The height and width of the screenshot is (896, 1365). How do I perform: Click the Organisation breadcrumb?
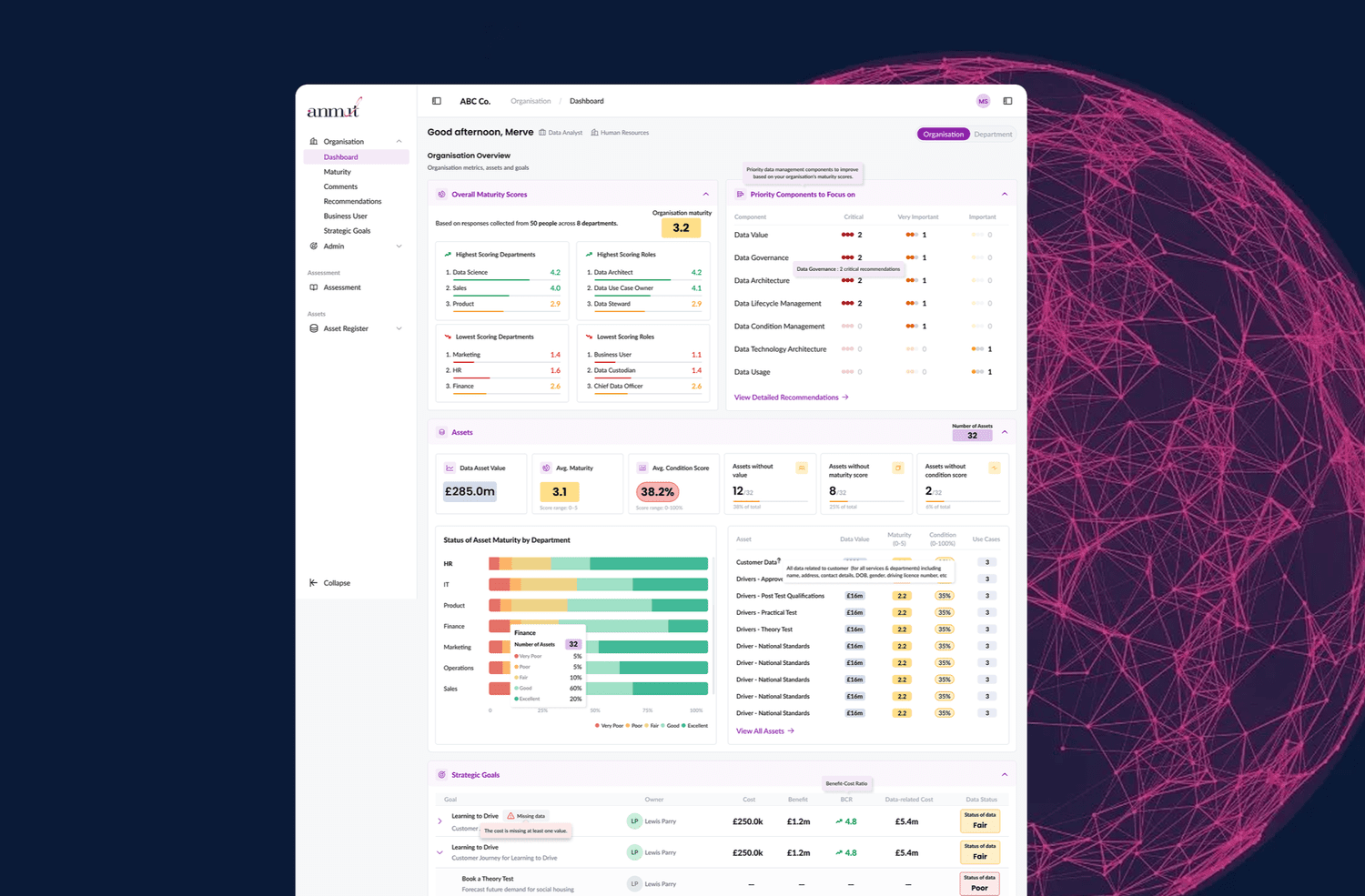click(x=531, y=101)
